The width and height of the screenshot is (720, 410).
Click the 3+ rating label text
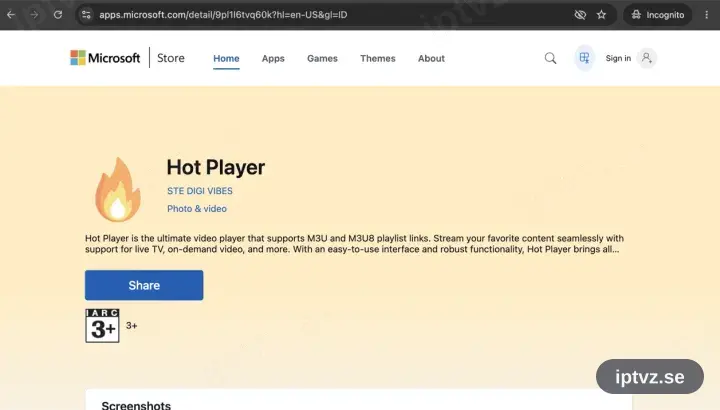131,326
